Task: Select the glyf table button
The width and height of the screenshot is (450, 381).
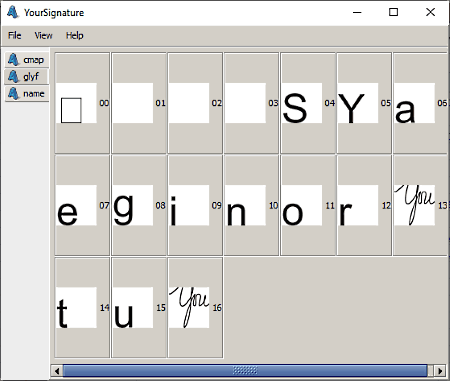Action: (27, 77)
